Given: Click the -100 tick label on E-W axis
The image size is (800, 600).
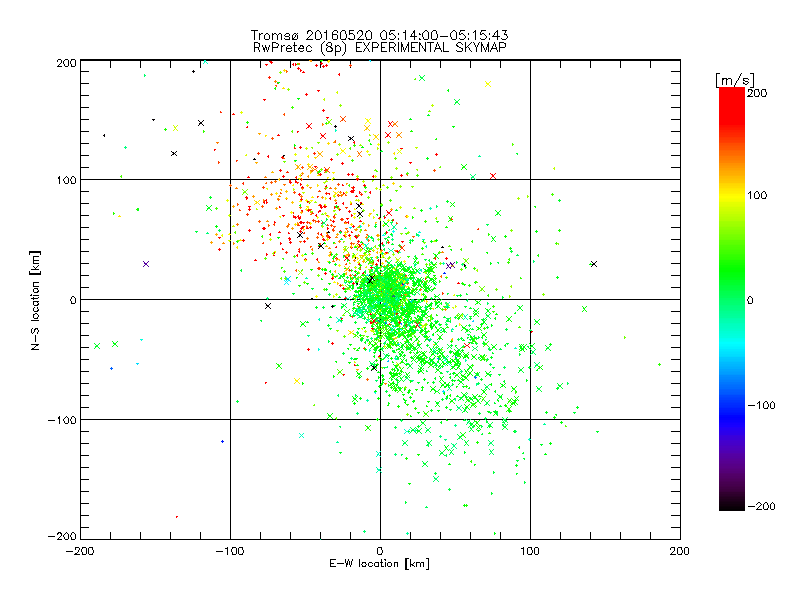Looking at the screenshot, I should tap(230, 551).
